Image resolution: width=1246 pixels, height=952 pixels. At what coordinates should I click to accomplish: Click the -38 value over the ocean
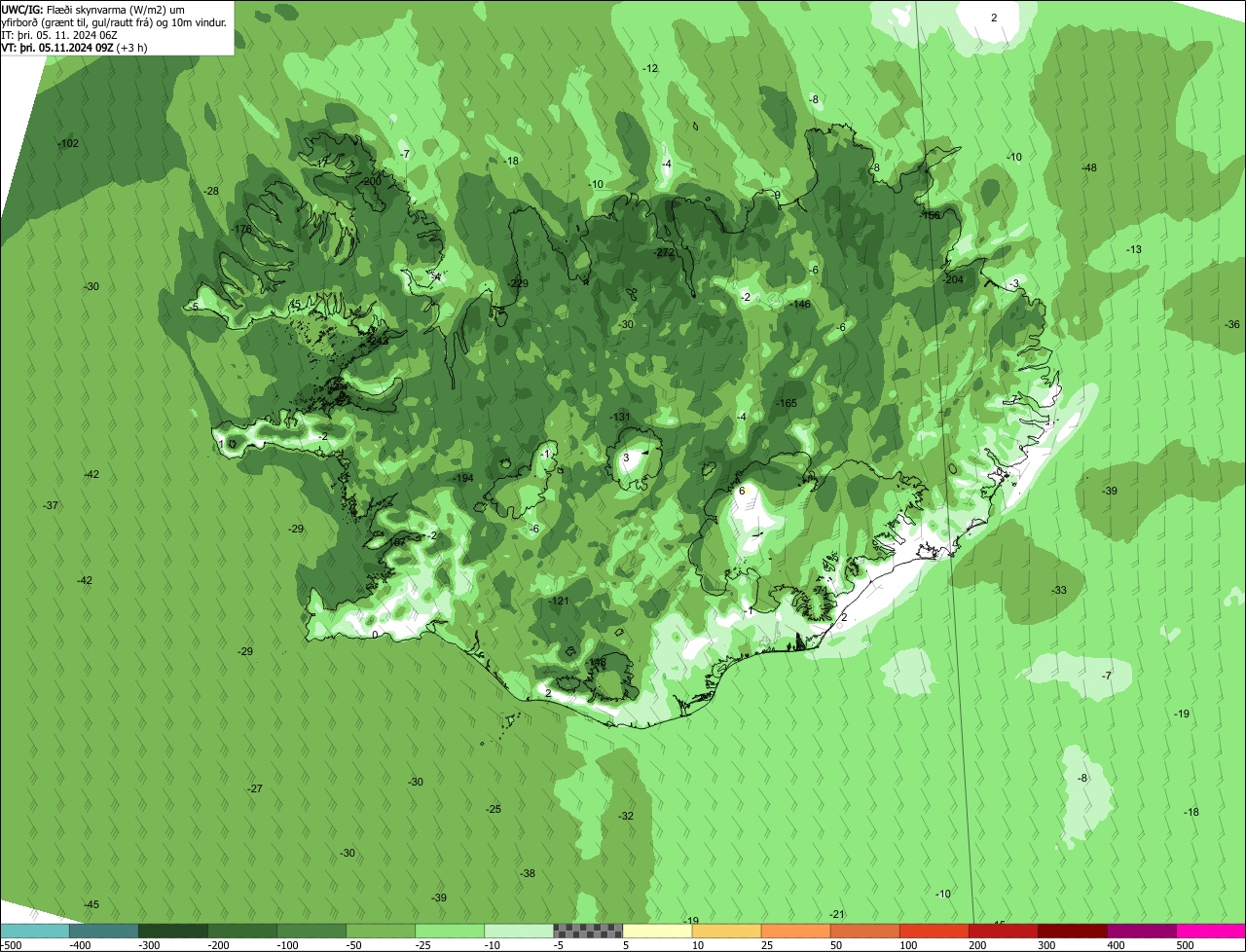click(x=528, y=874)
